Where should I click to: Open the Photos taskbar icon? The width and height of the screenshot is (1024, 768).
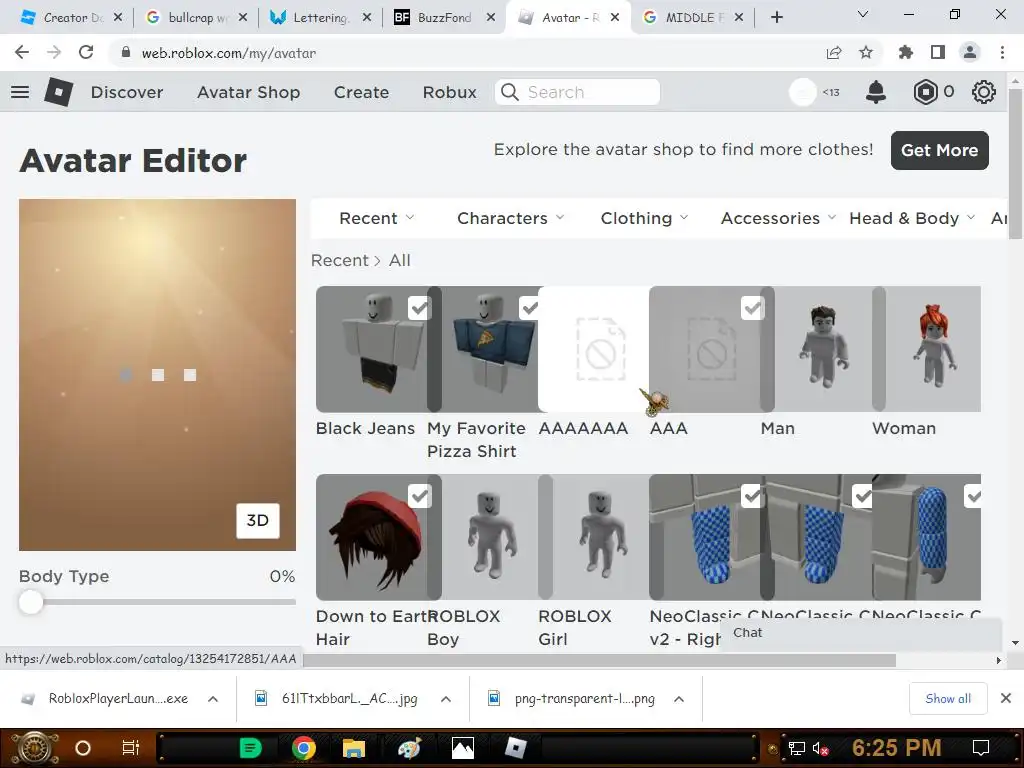coord(462,748)
